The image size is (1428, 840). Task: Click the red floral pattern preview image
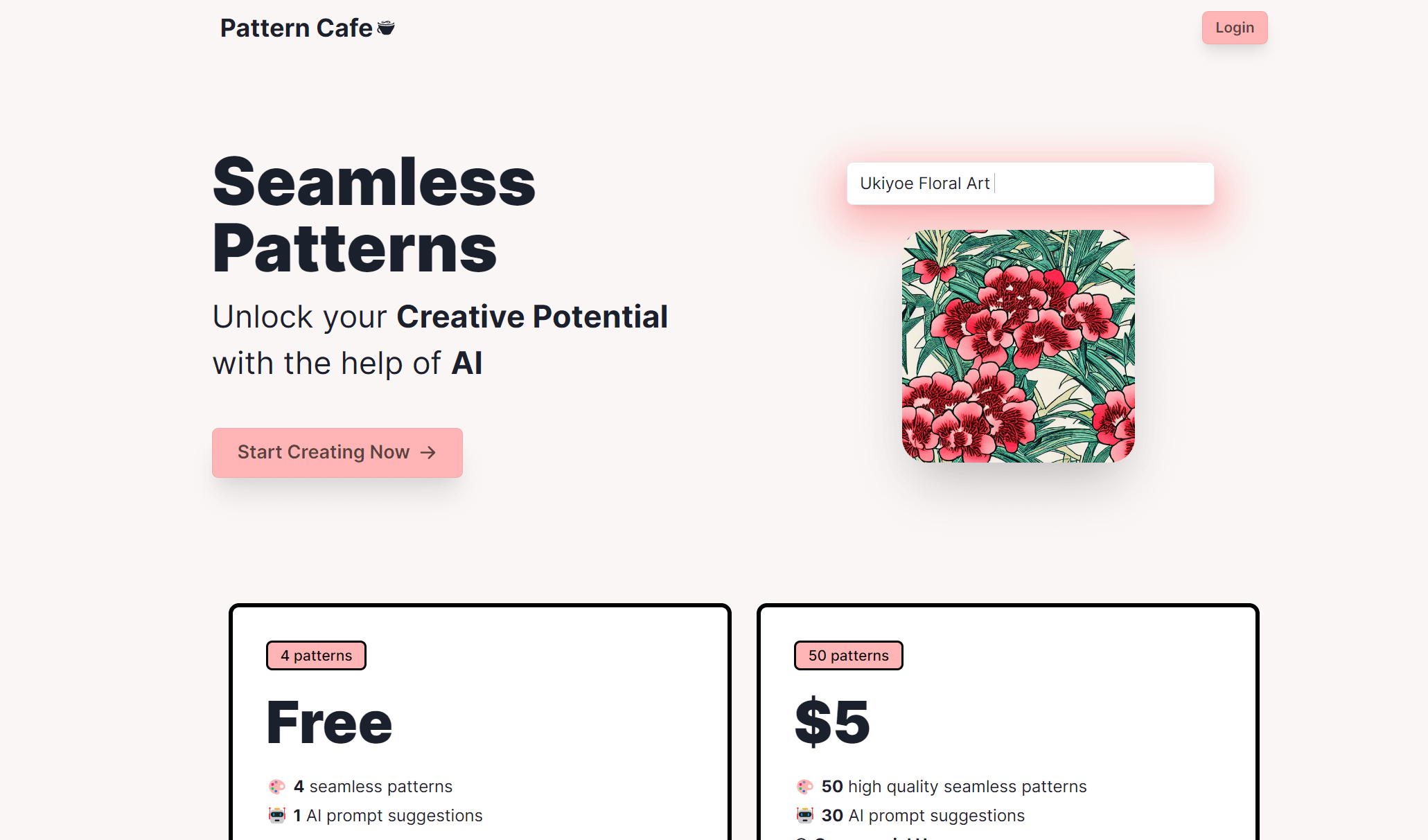[x=1018, y=346]
